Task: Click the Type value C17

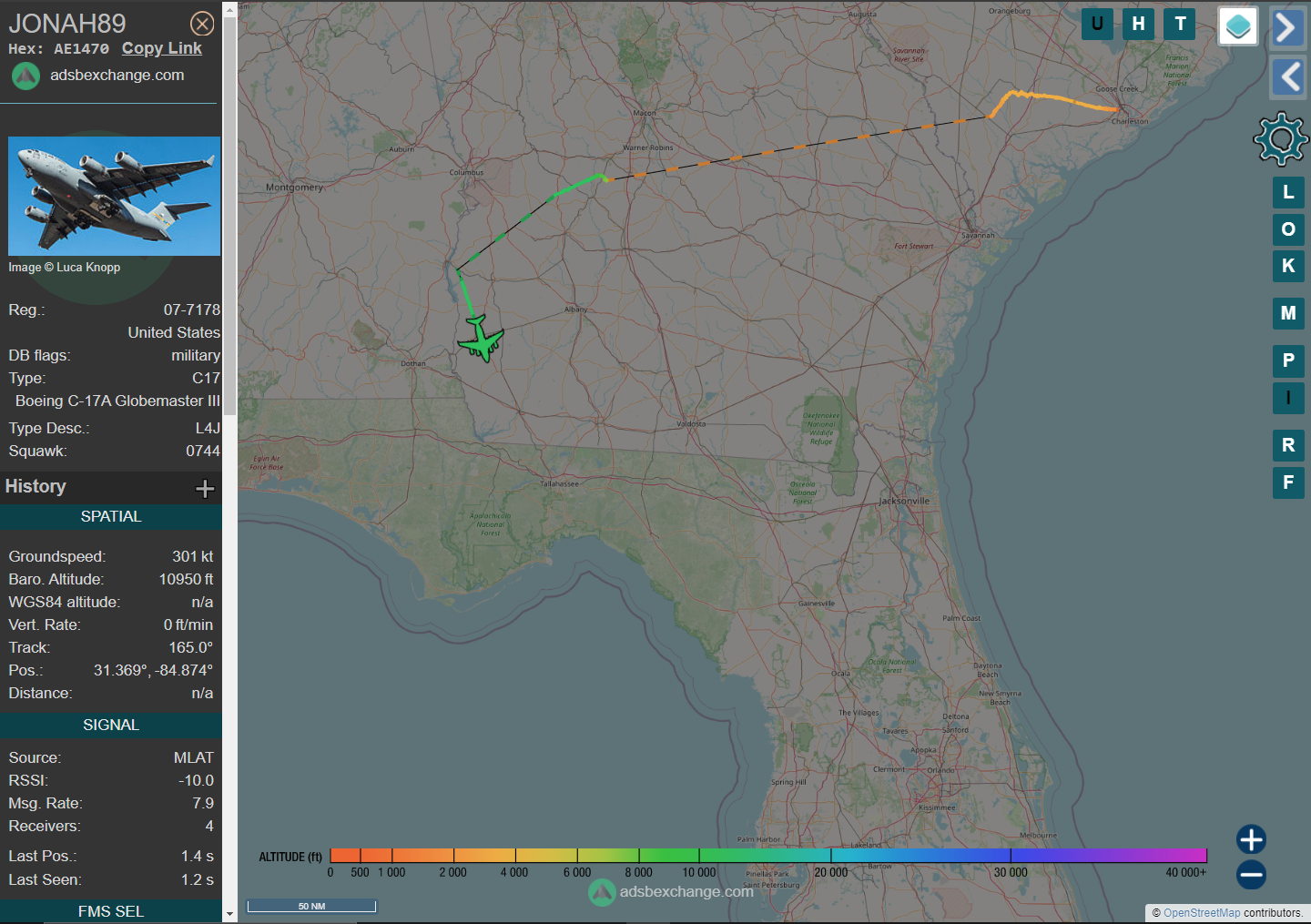Action: [x=206, y=378]
